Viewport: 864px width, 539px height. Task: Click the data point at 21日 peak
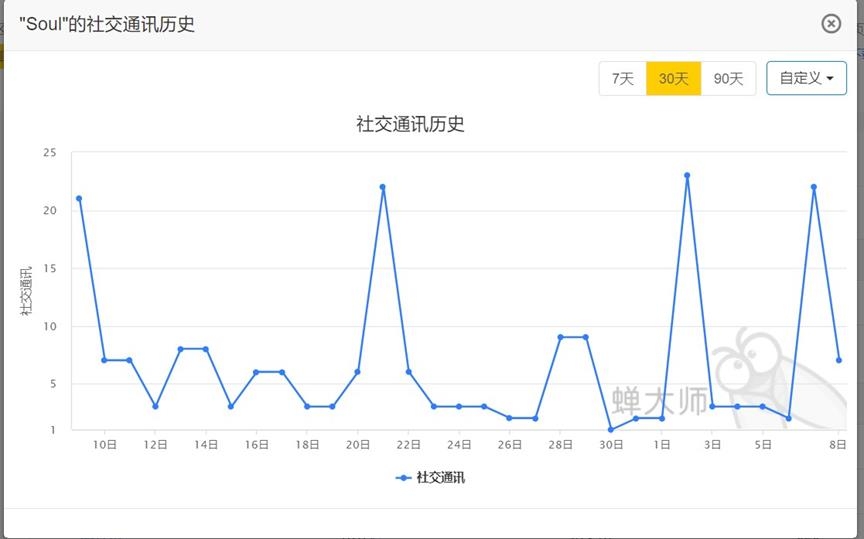[x=383, y=187]
